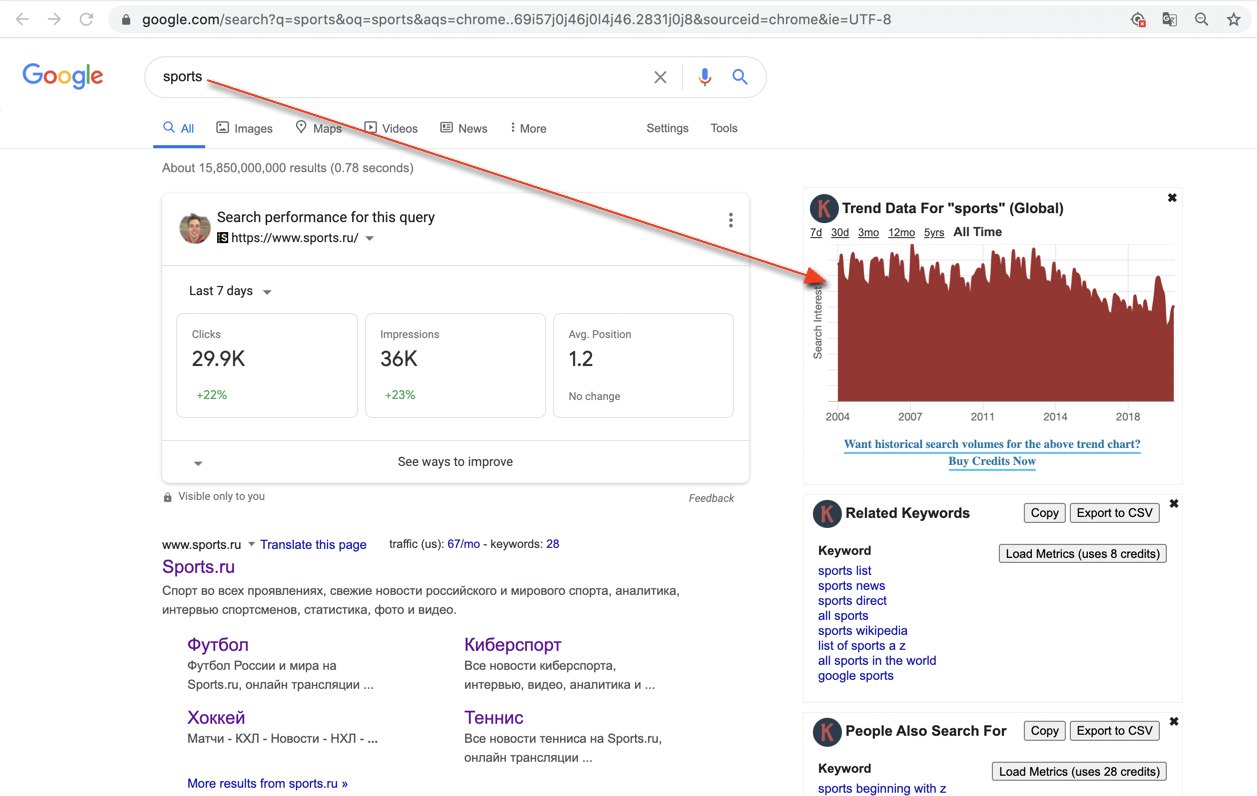Click the red-badged extension icon in address bar

pos(1137,19)
